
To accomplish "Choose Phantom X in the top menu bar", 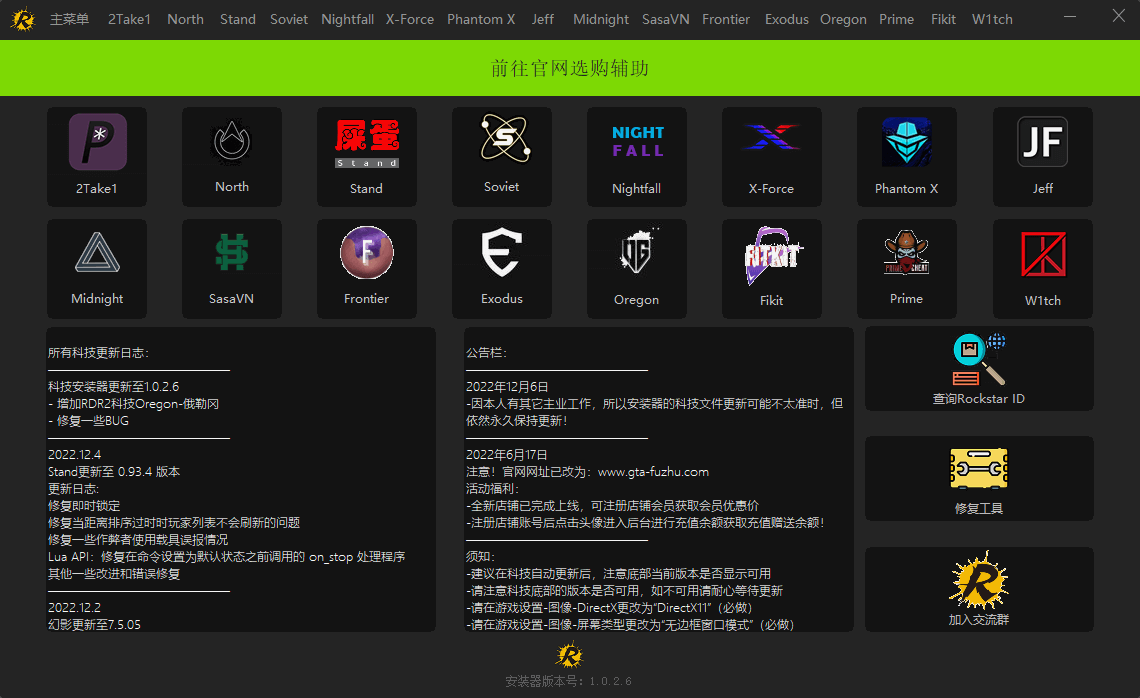I will pyautogui.click(x=481, y=20).
